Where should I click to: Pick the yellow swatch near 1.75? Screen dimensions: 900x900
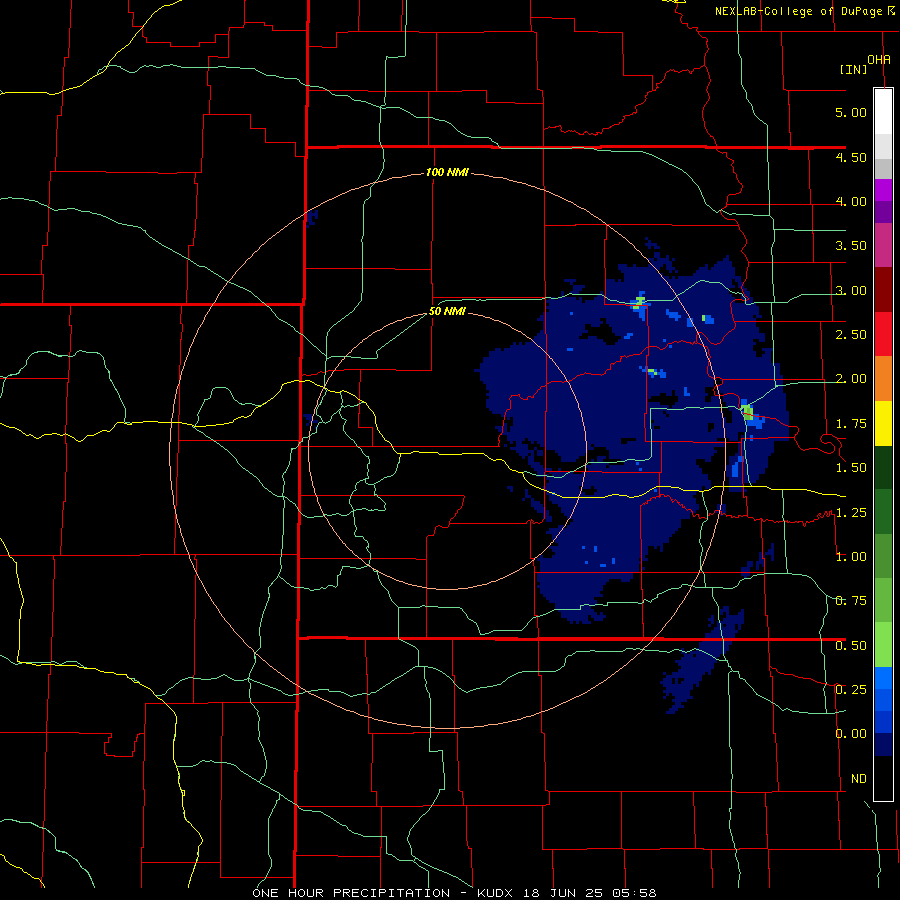(883, 423)
